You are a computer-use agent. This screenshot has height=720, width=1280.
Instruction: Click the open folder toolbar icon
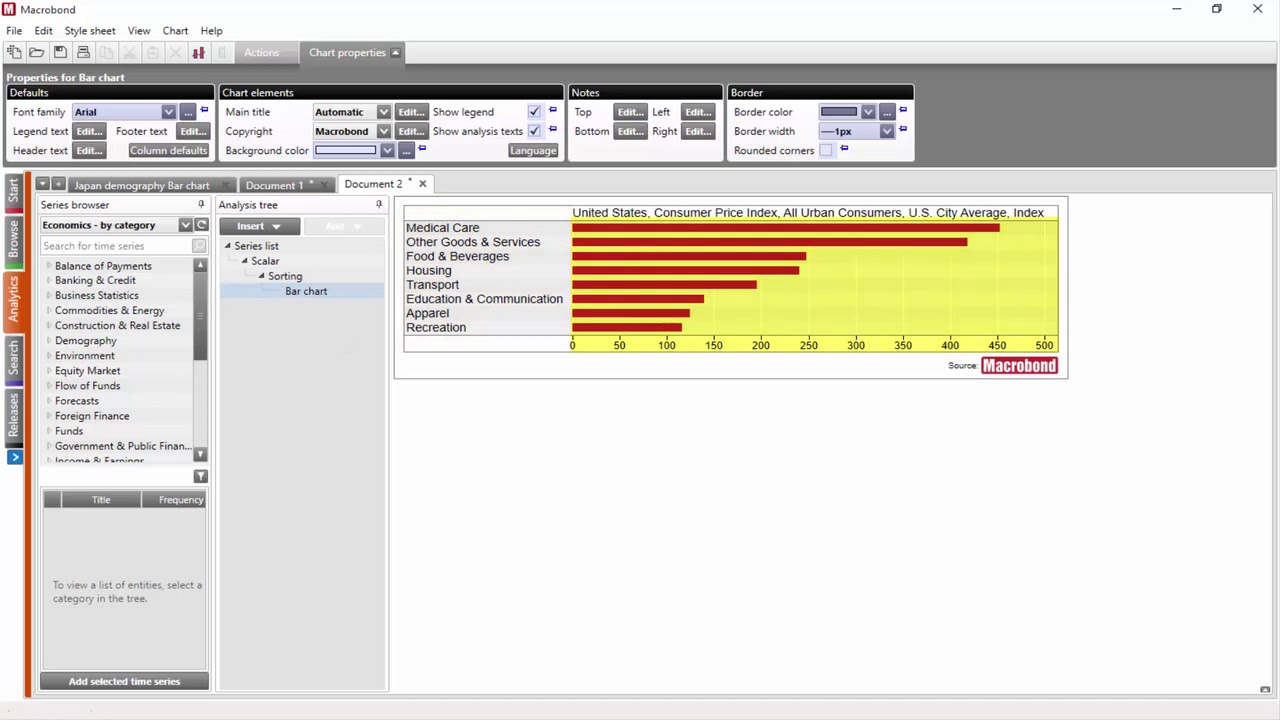36,52
